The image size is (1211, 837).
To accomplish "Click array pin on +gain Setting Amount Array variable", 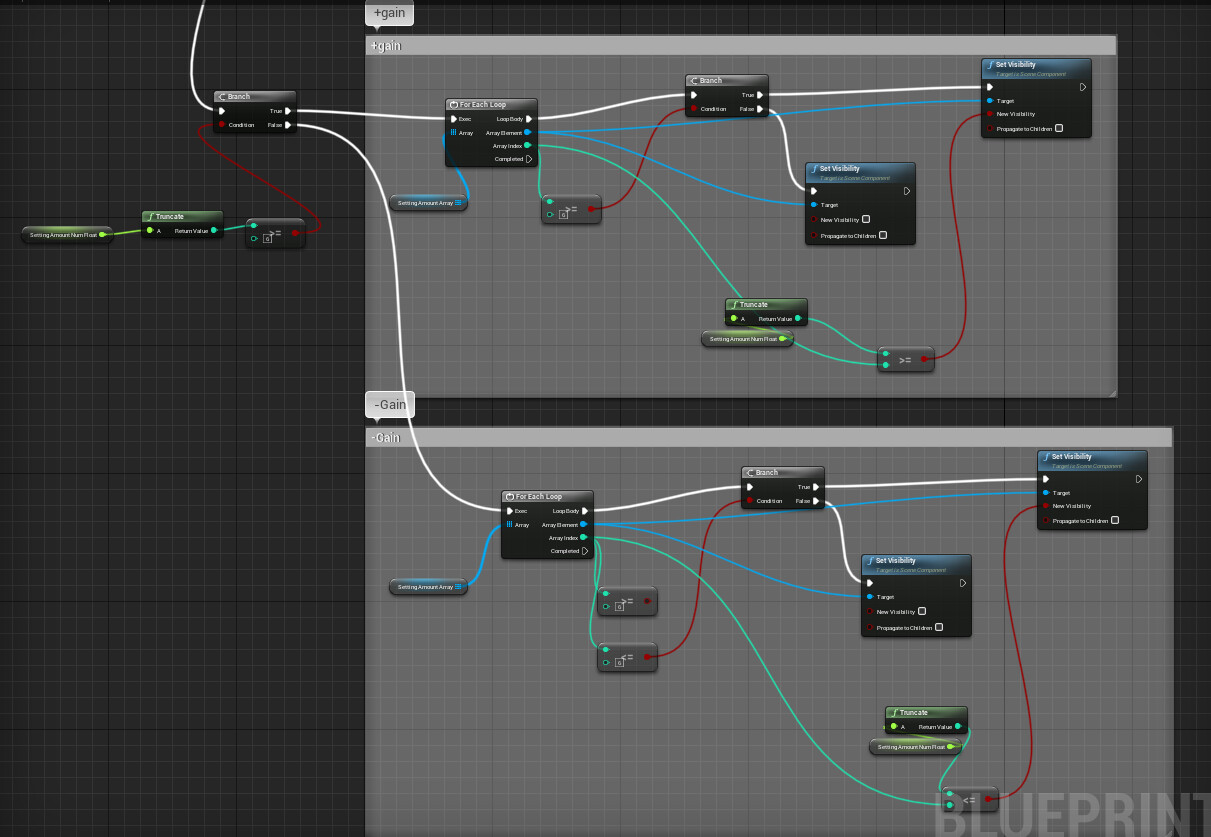I will (458, 203).
